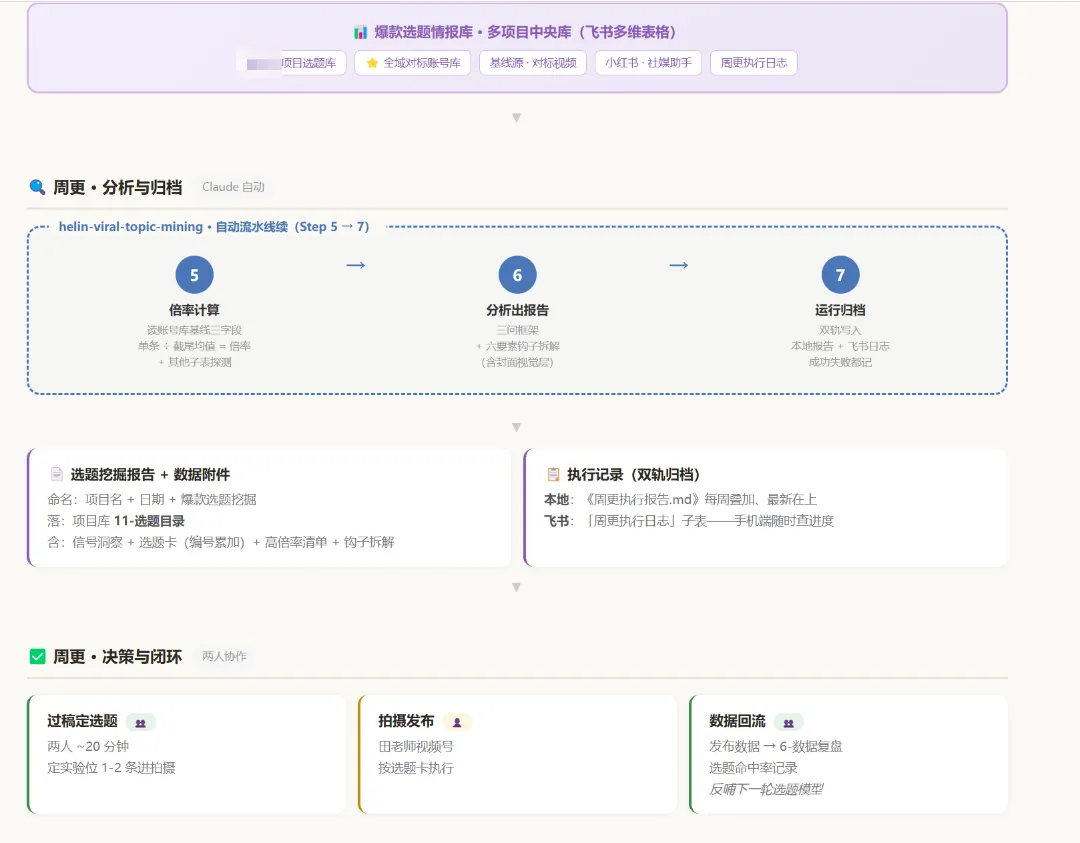Click the 读账号库基线三字段 description line

coord(194,330)
